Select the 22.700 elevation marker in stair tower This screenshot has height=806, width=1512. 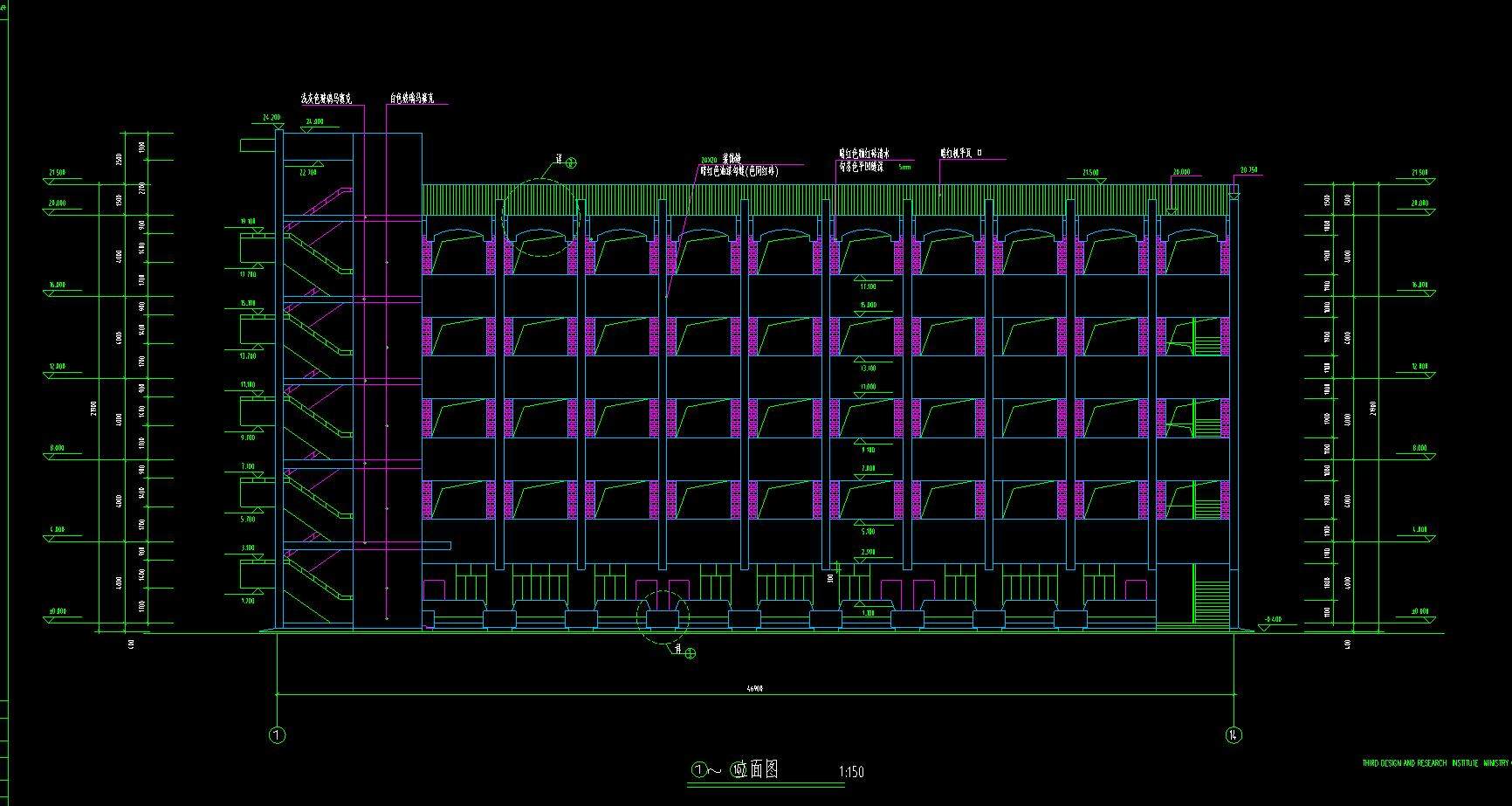click(x=308, y=173)
